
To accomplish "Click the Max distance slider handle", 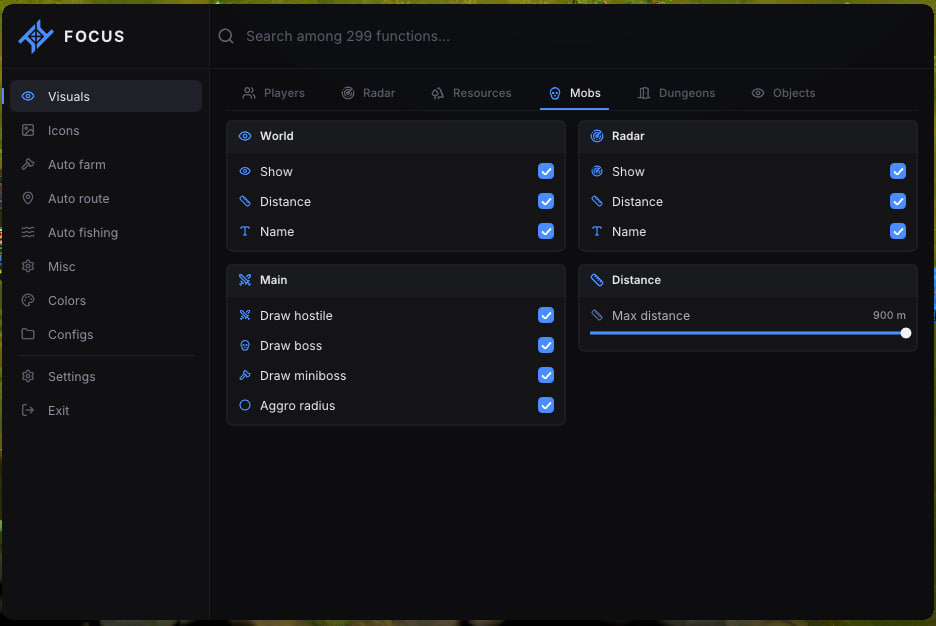I will pos(906,333).
